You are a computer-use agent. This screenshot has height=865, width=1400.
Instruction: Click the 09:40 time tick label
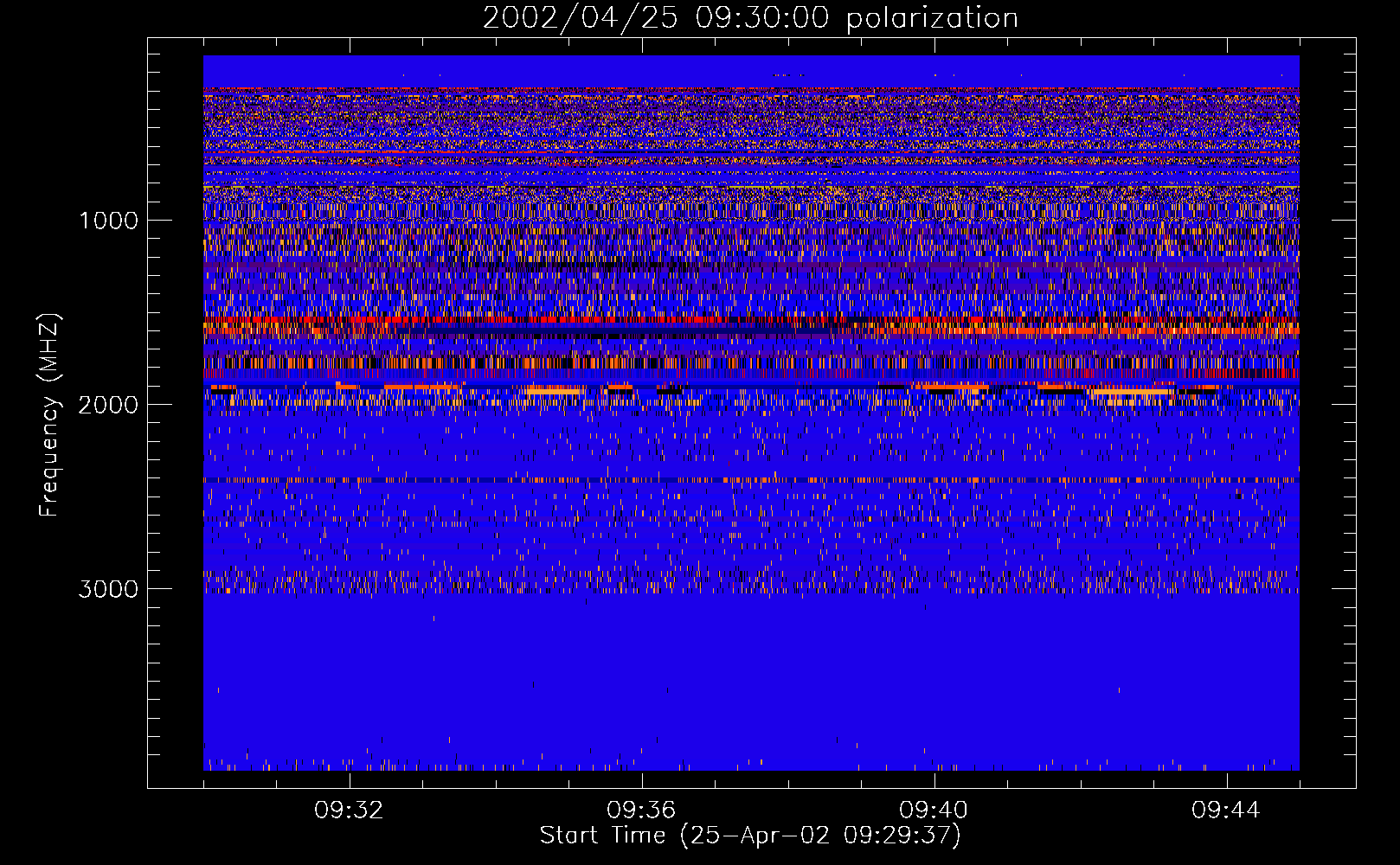tap(934, 811)
